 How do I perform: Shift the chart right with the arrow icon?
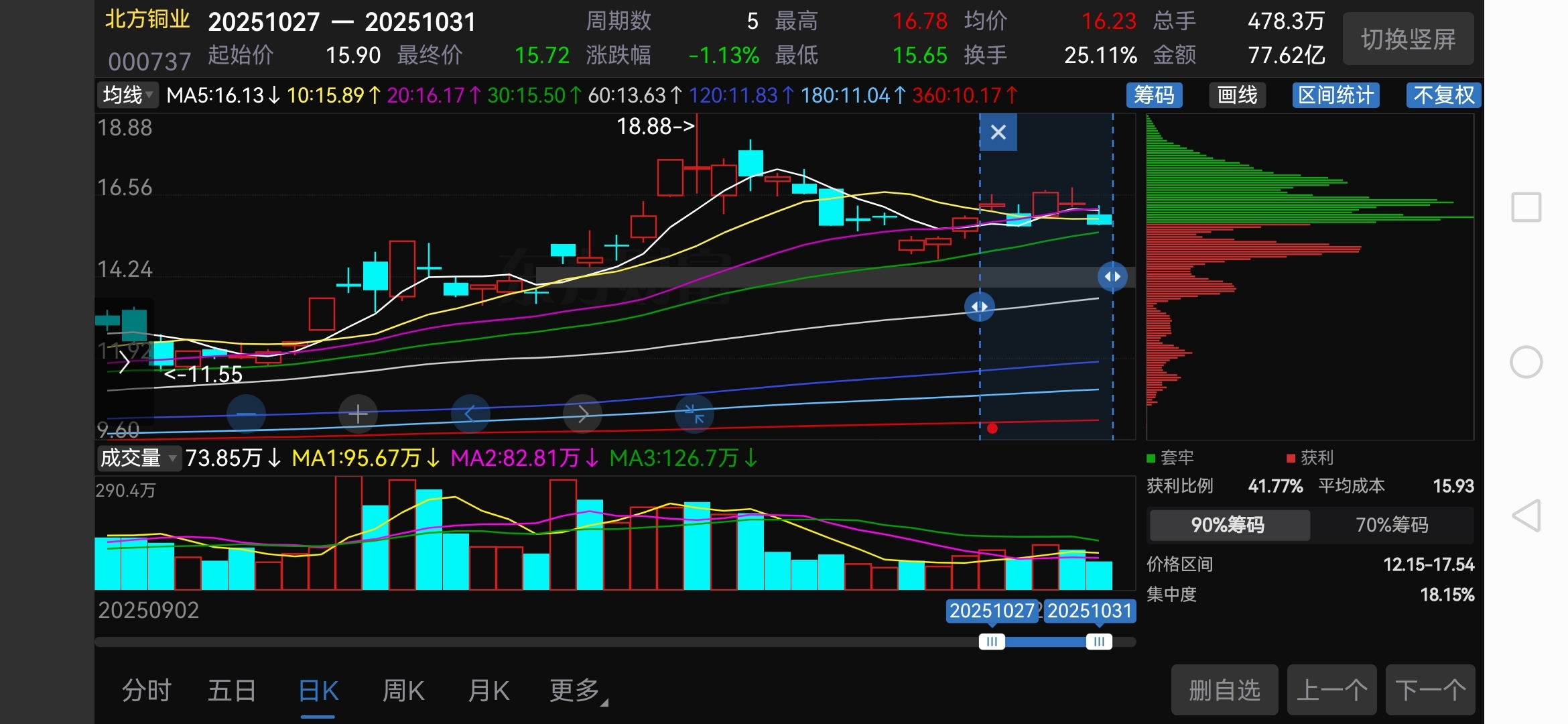tap(582, 414)
